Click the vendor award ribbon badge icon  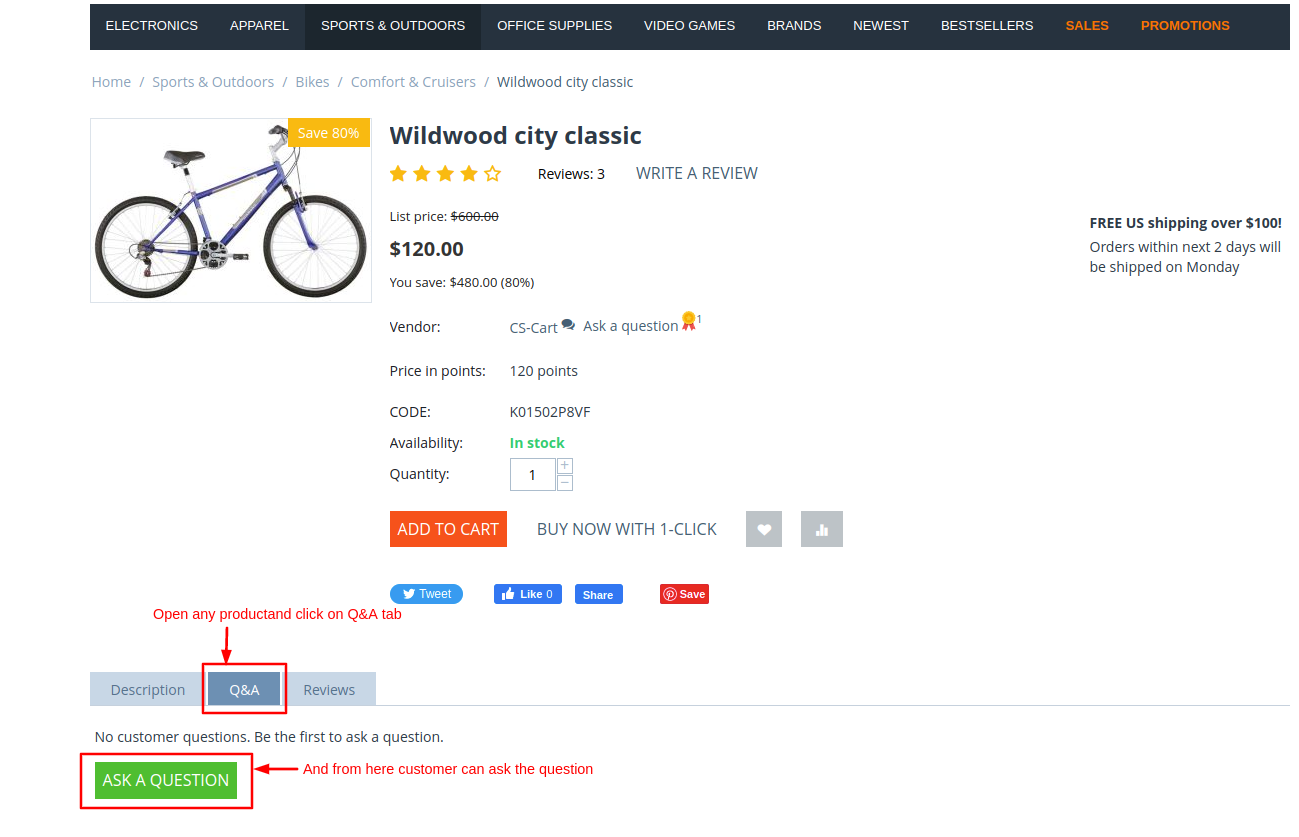[689, 322]
